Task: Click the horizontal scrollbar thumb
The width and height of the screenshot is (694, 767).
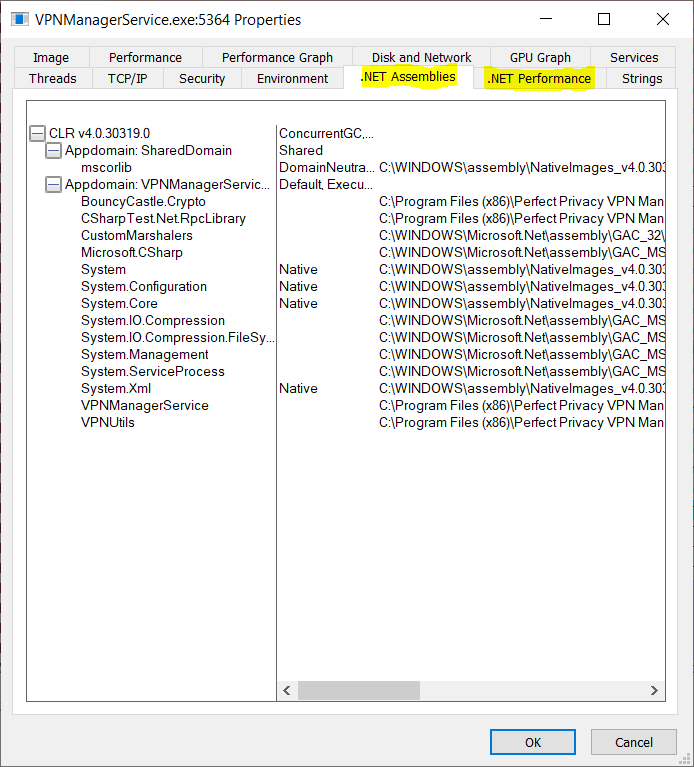Action: tap(358, 690)
